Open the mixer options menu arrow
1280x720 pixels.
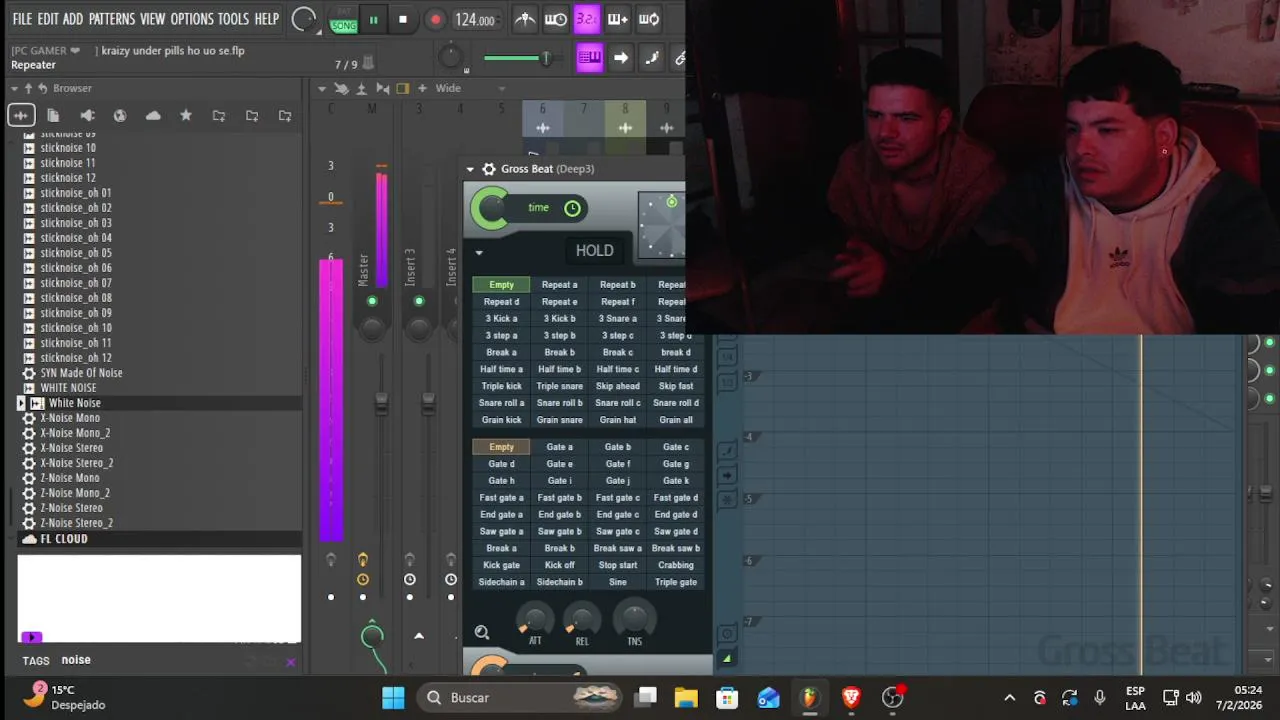(x=322, y=88)
